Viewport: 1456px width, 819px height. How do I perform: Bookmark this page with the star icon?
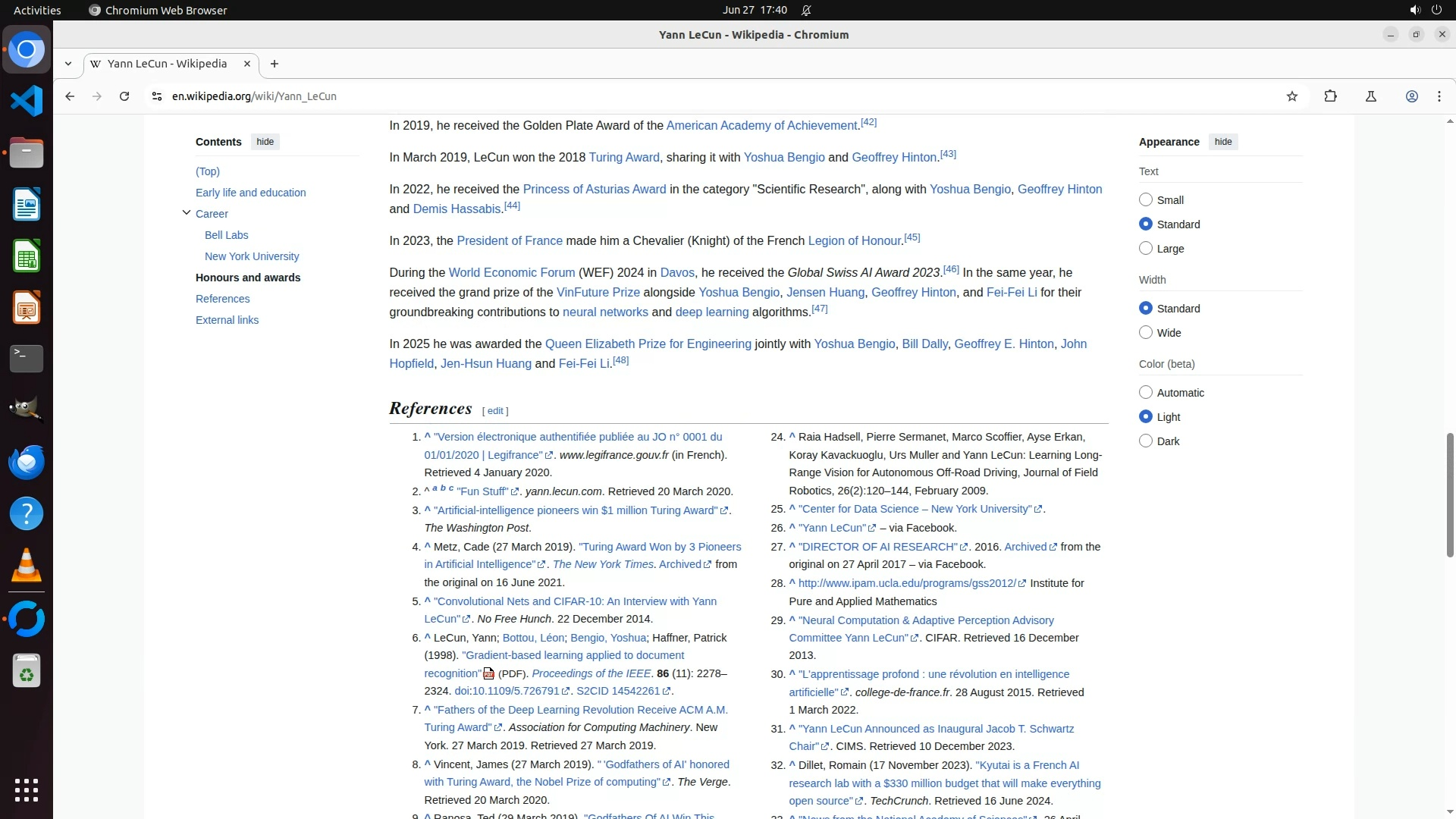(x=1292, y=96)
